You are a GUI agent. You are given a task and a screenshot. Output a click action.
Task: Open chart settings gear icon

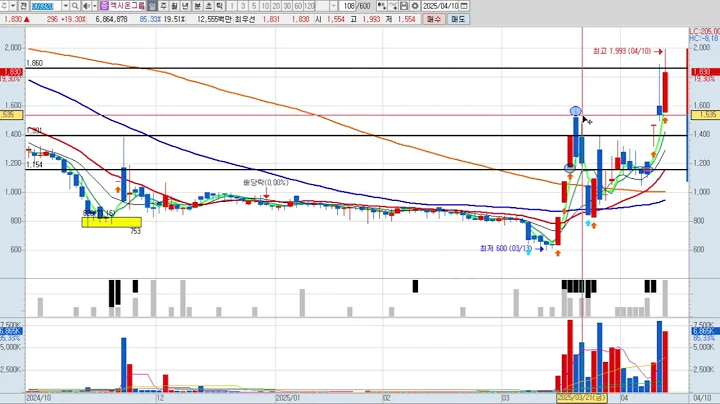tap(415, 6)
